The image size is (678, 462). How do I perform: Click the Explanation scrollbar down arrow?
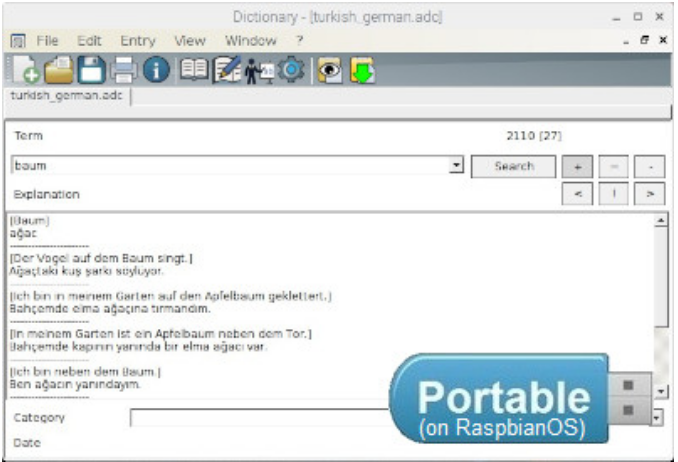661,392
